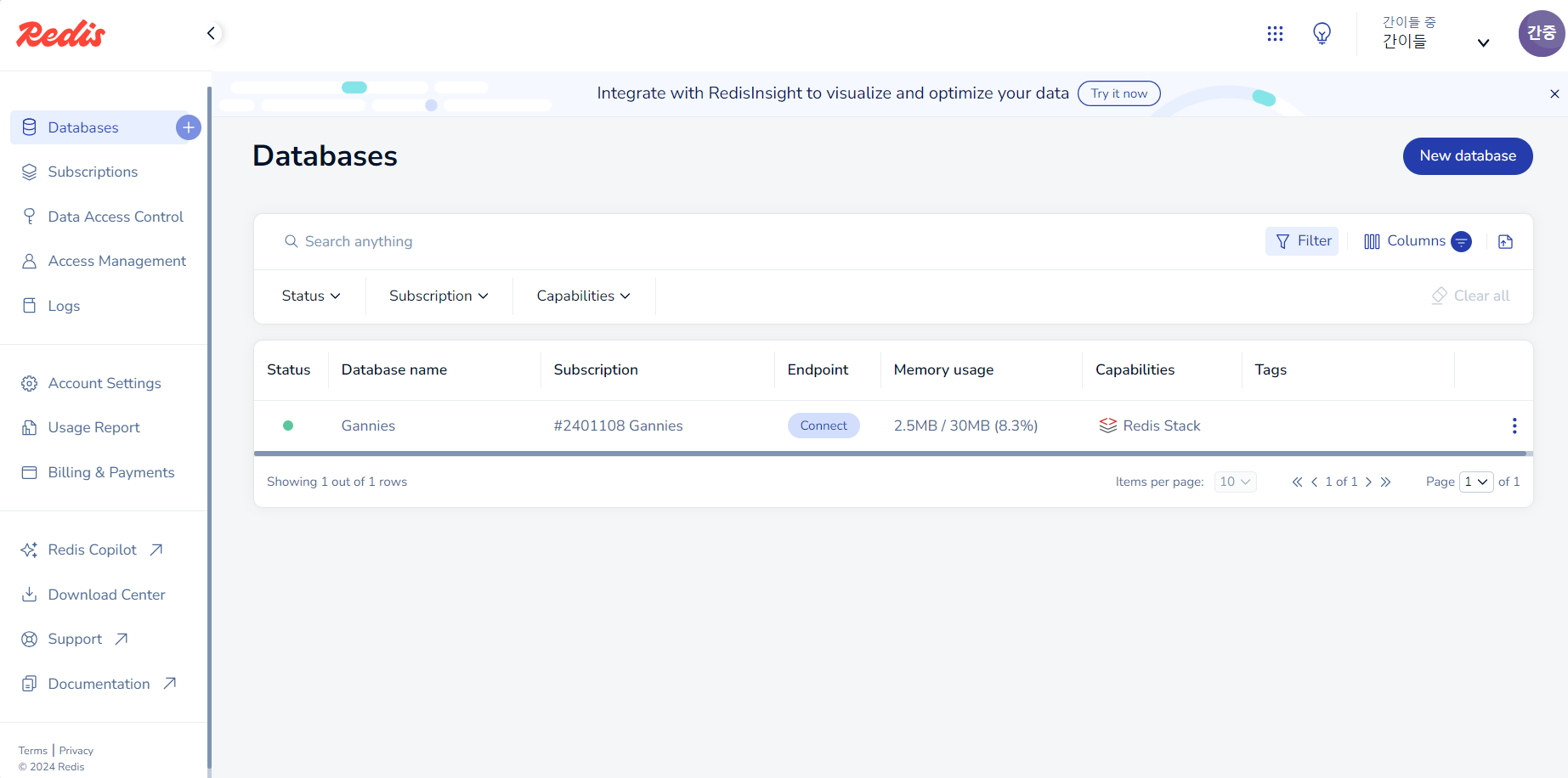Click New database button
The image size is (1568, 778).
(1468, 156)
